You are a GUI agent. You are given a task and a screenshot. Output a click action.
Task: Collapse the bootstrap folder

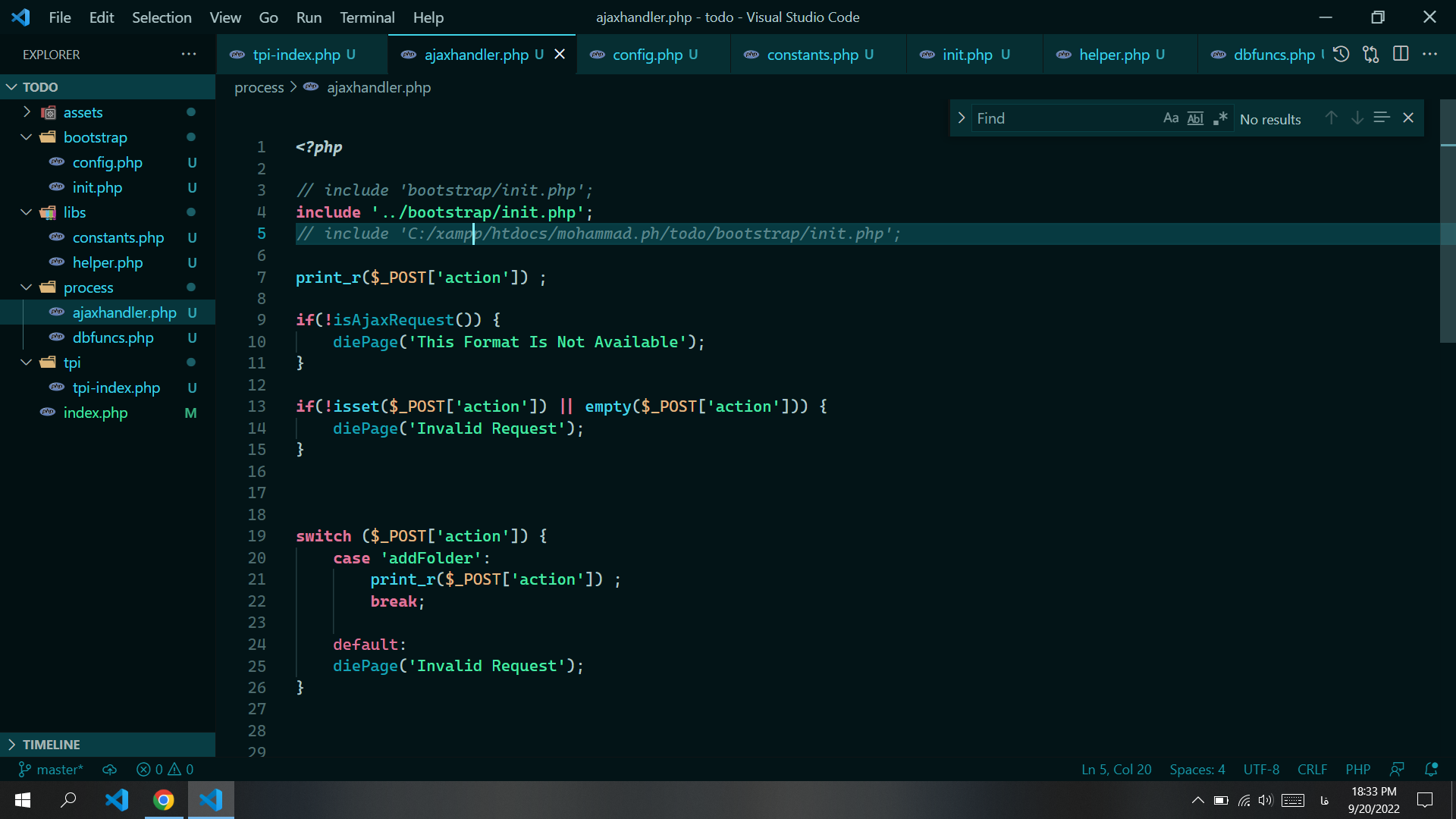[108, 137]
